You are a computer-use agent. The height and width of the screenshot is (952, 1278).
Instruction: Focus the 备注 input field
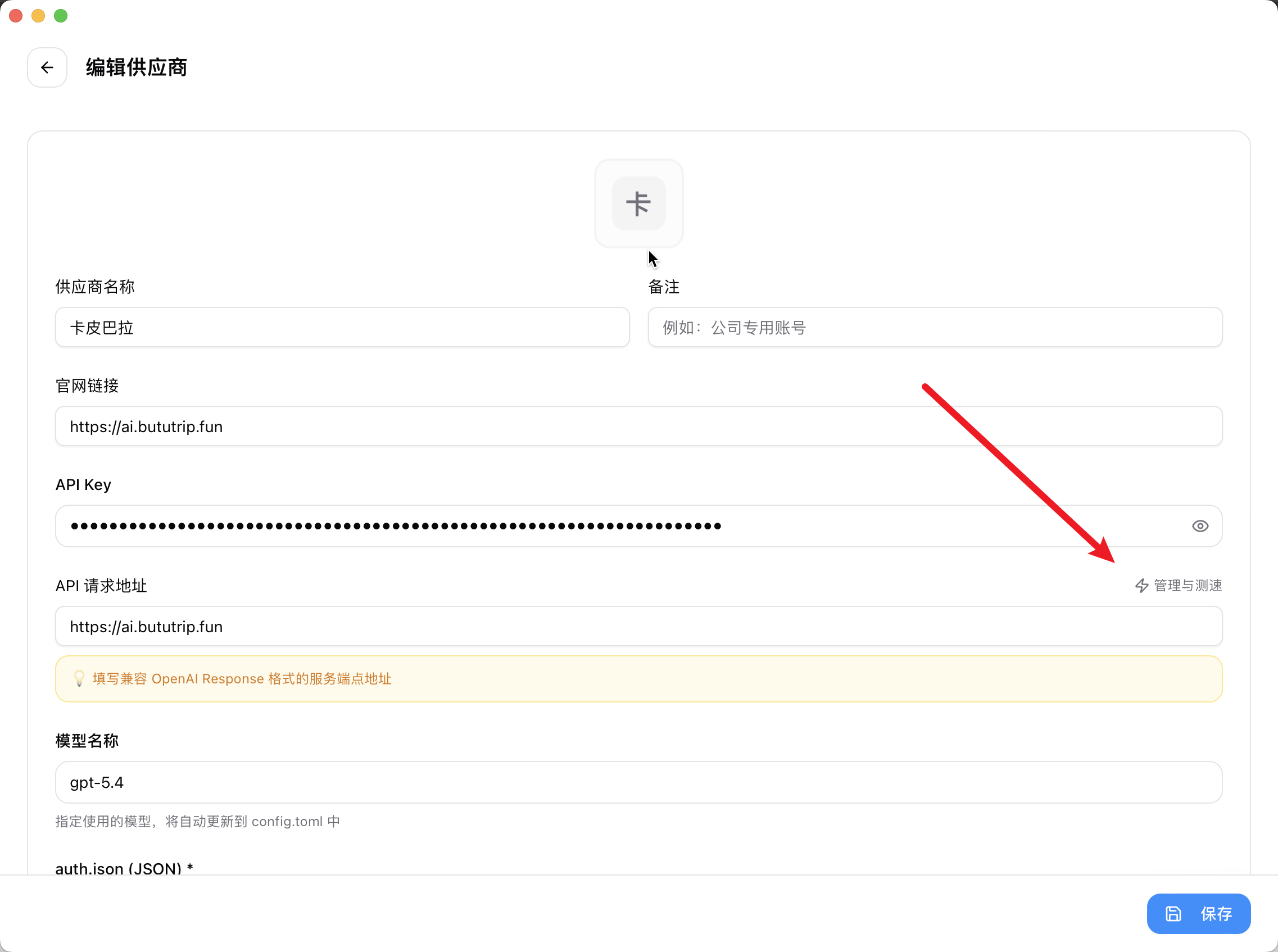(x=935, y=327)
